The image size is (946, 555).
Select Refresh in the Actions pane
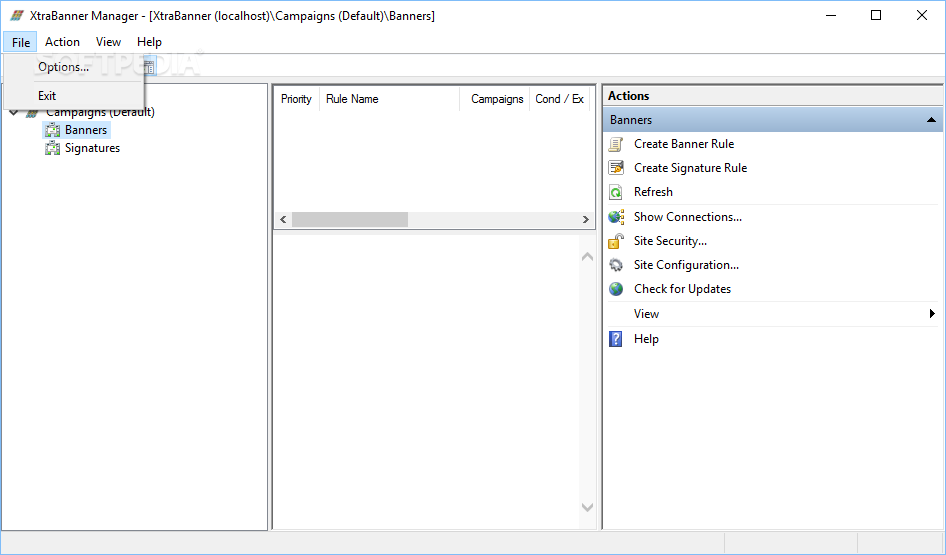653,192
